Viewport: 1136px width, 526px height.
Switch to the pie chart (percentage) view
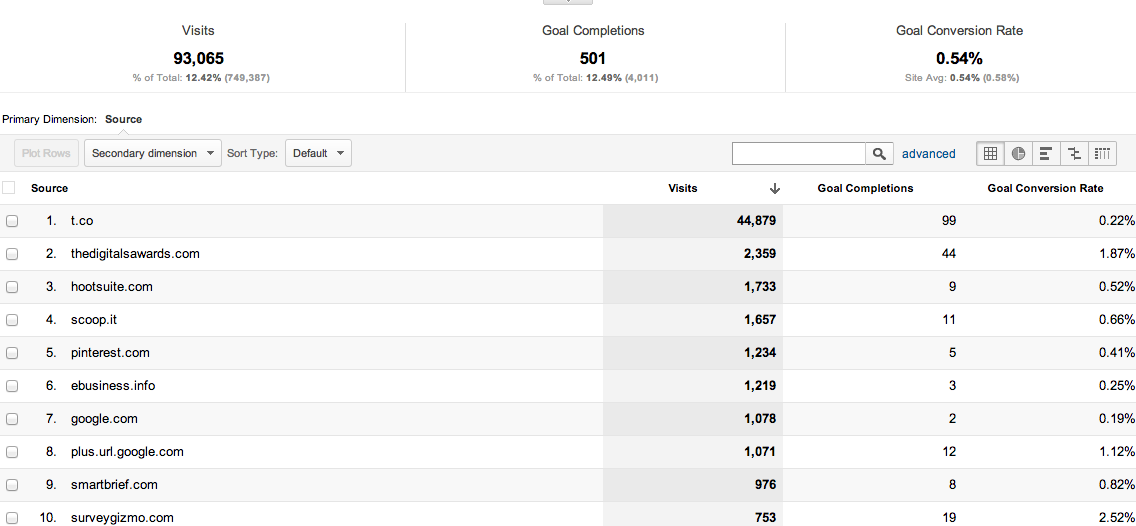point(1018,154)
